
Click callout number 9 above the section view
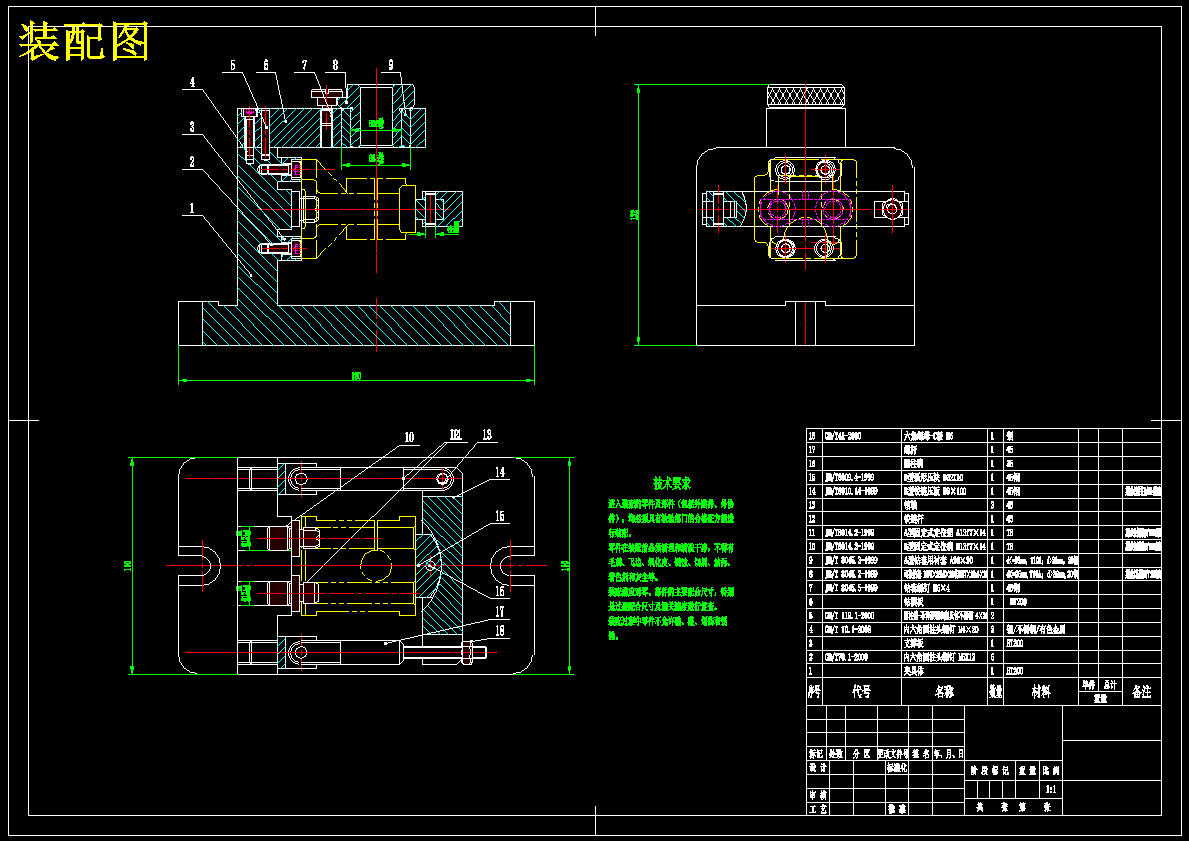391,65
